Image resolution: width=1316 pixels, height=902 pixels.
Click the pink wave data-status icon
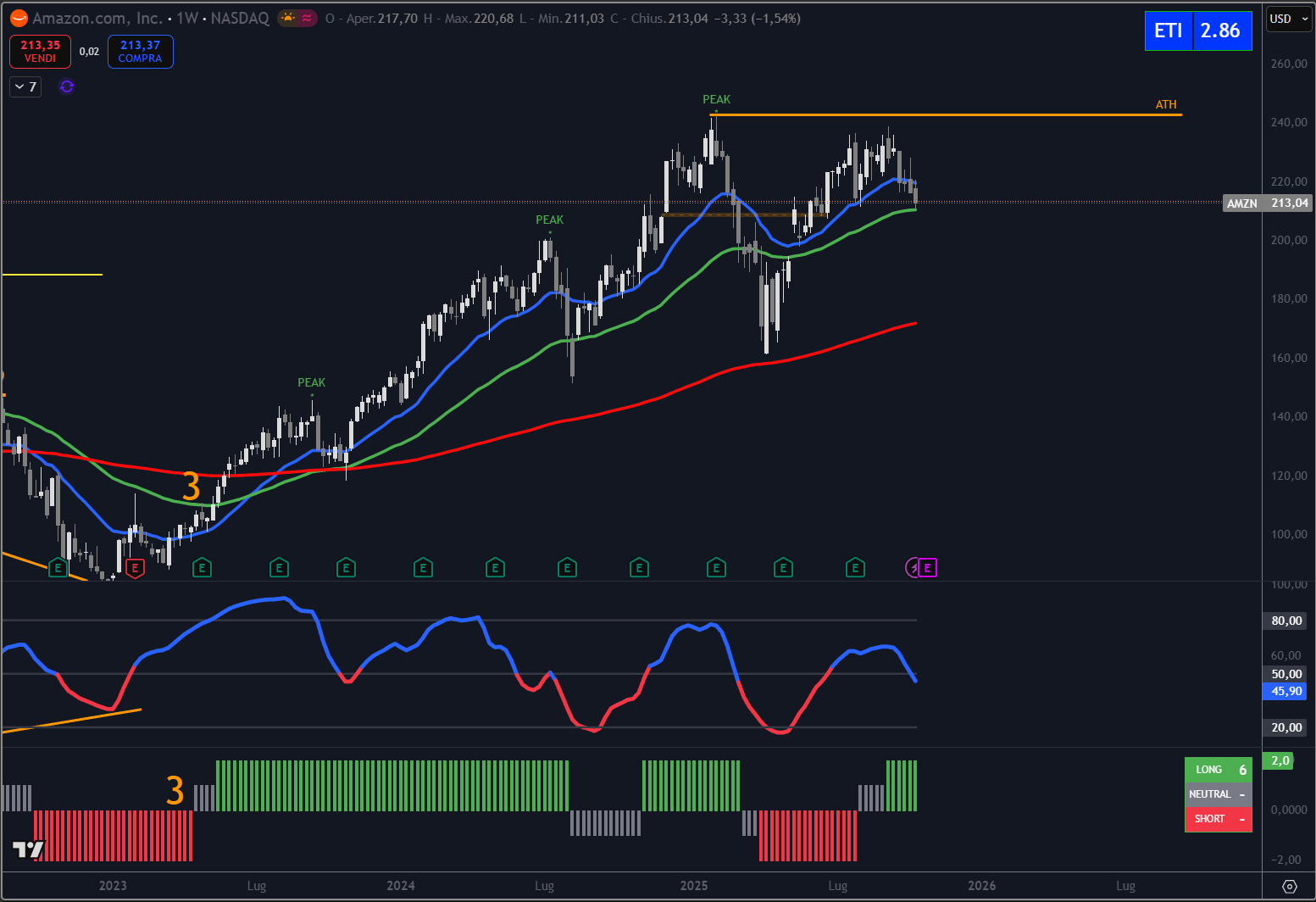point(308,18)
